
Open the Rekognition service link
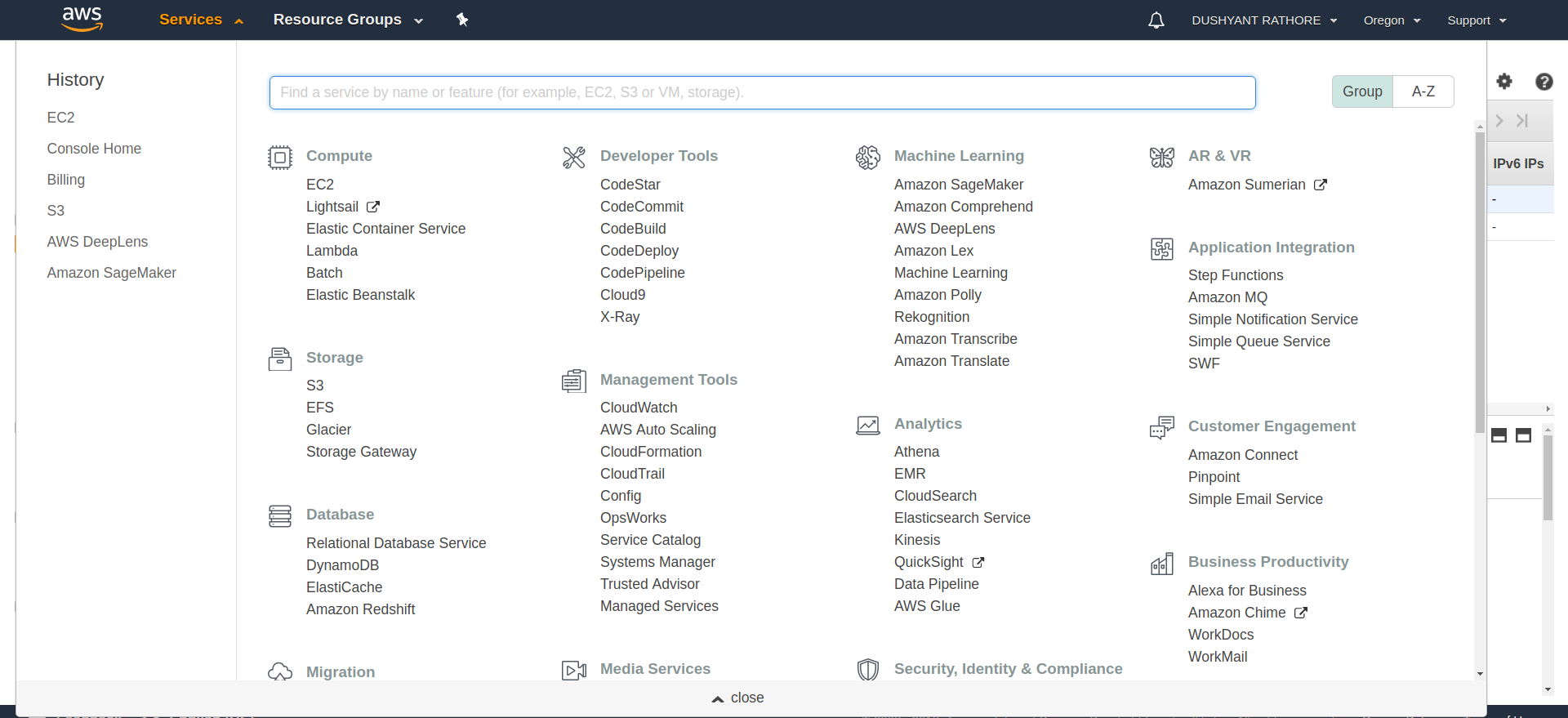click(x=932, y=317)
